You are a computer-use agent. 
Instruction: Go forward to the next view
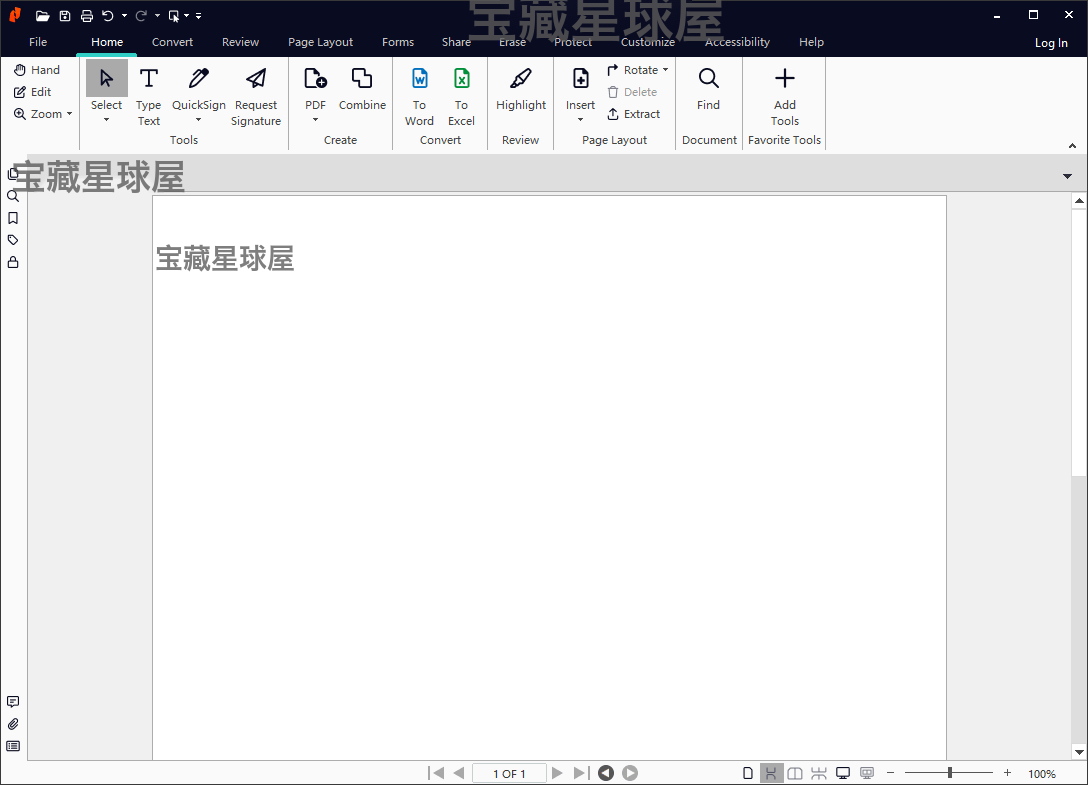(x=630, y=773)
